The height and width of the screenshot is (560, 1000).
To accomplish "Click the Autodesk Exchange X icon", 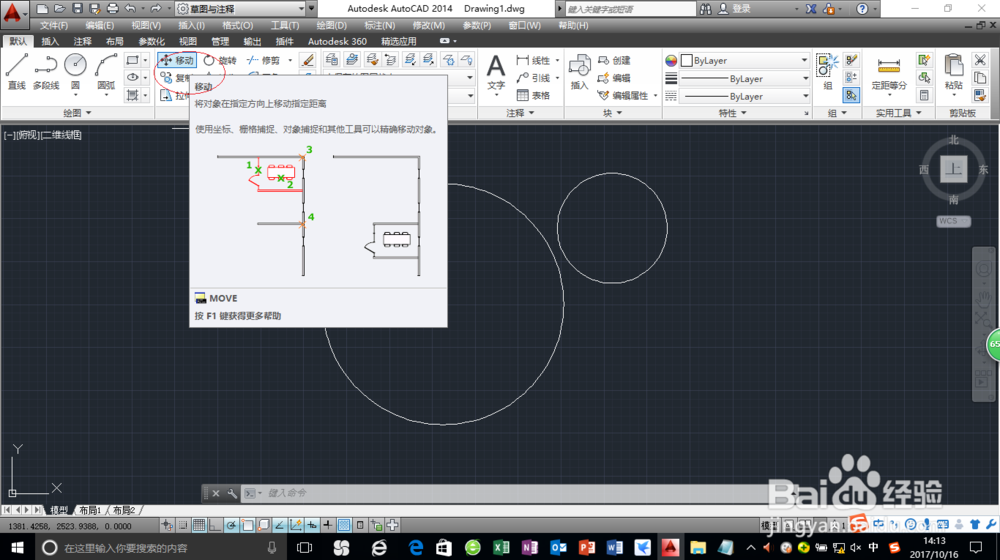I will [811, 9].
